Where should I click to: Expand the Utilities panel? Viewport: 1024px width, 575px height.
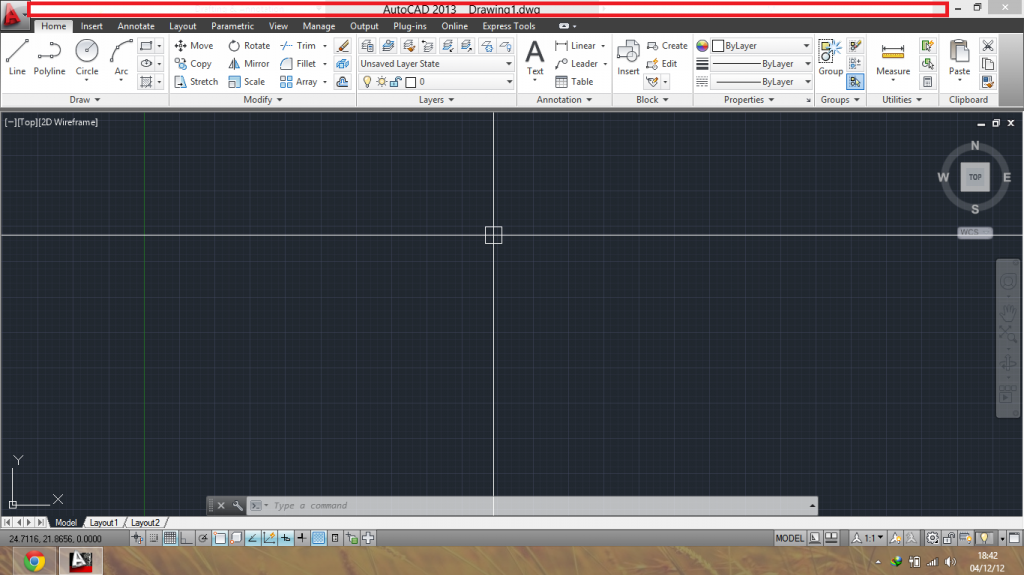coord(902,100)
